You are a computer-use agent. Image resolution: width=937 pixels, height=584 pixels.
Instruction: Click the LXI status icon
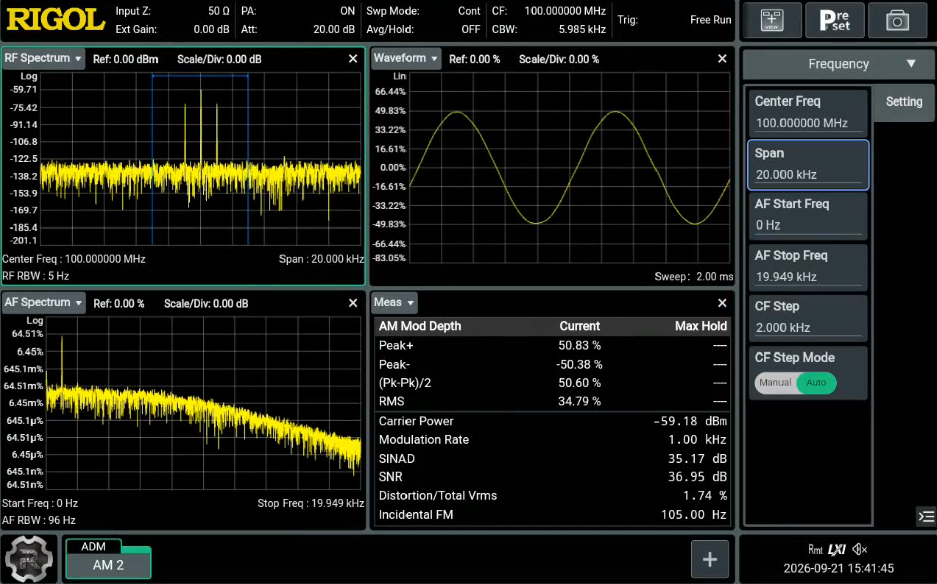click(837, 549)
